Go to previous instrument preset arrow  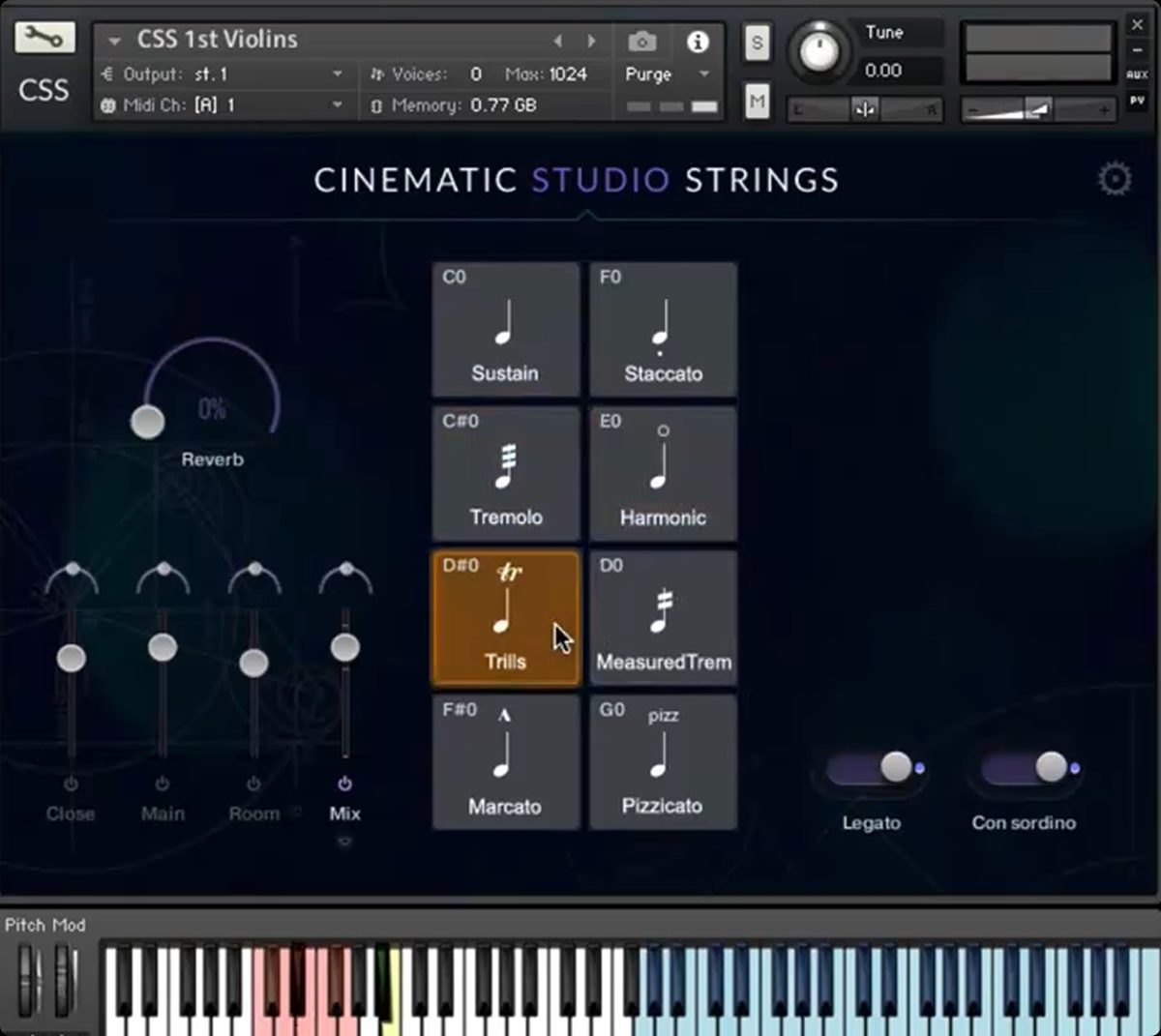click(557, 41)
